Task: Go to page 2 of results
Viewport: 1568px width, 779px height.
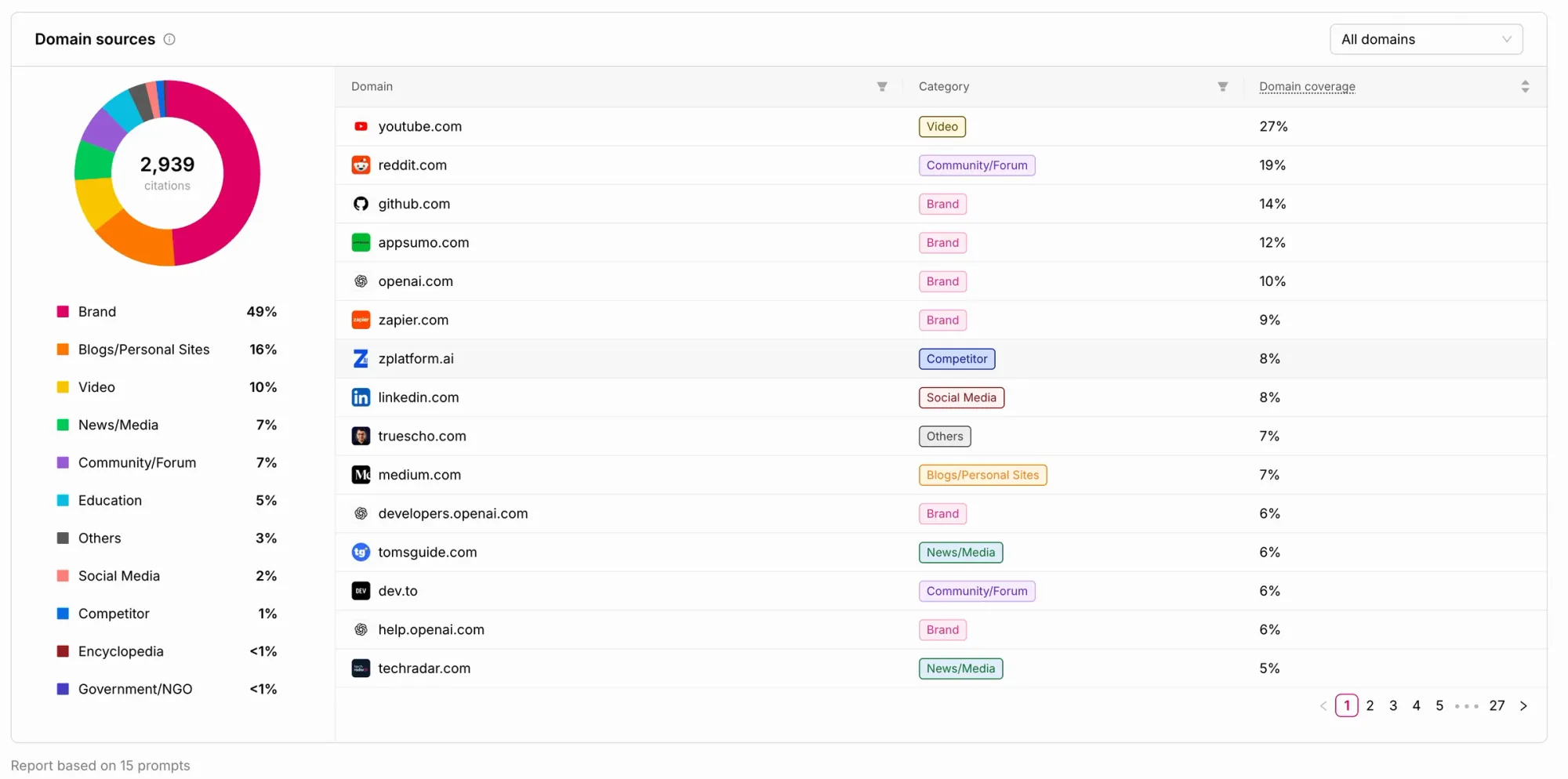Action: tap(1370, 705)
